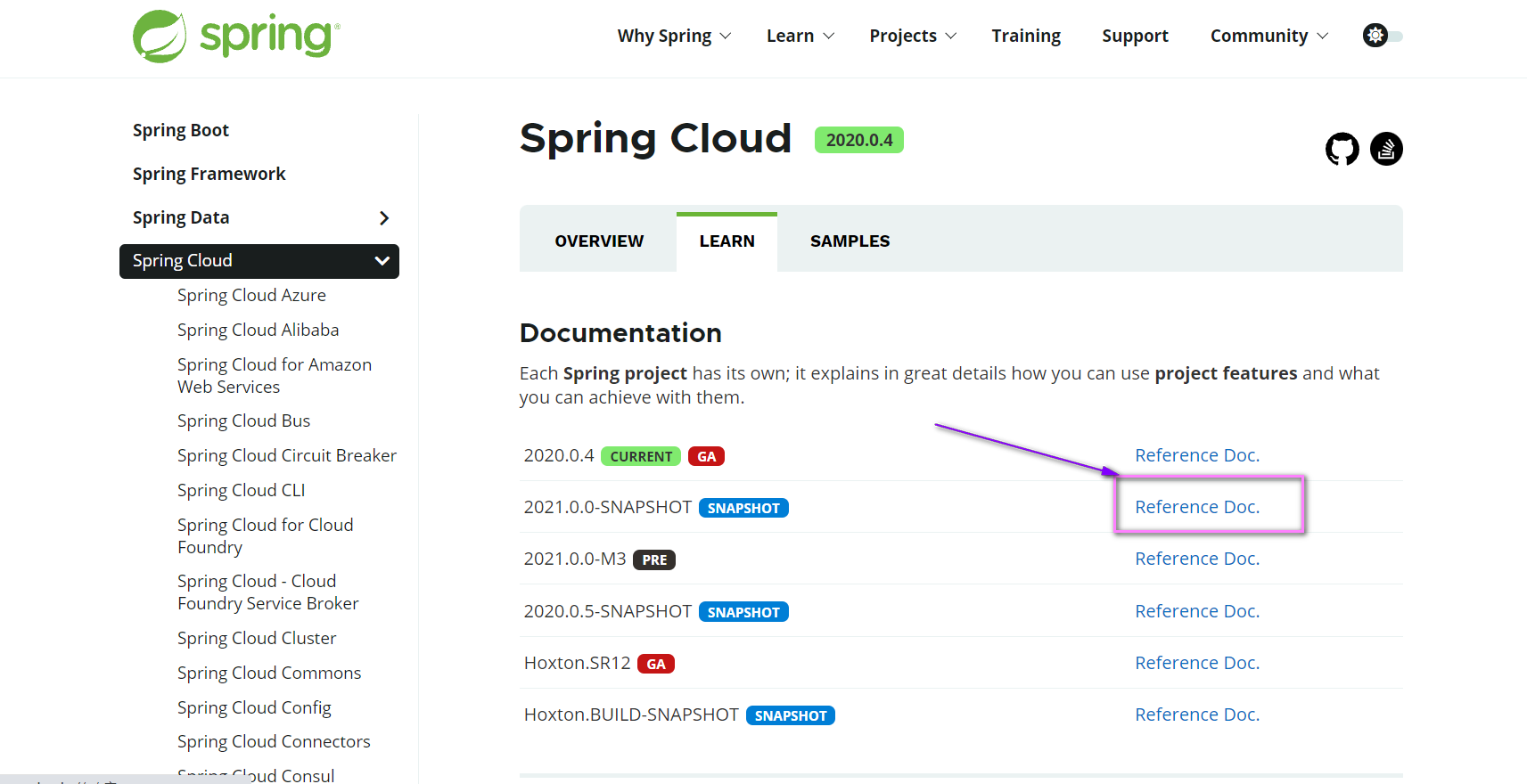
Task: Open Reference Doc for Hoxton.SR12
Action: point(1197,663)
